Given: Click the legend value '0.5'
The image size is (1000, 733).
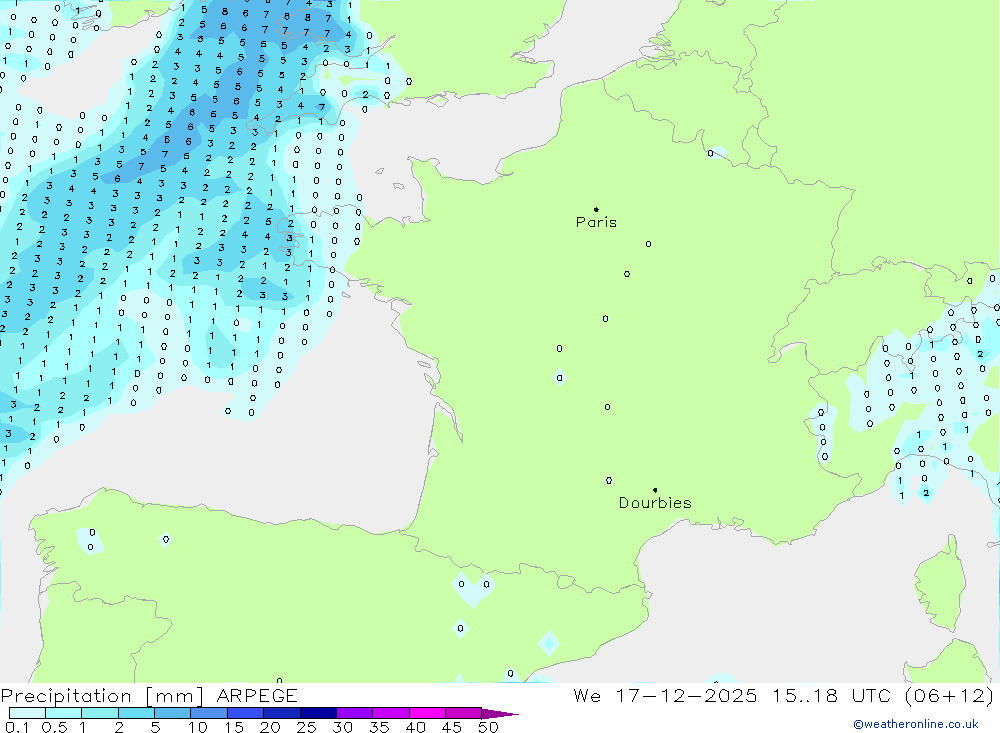Looking at the screenshot, I should pyautogui.click(x=54, y=727).
